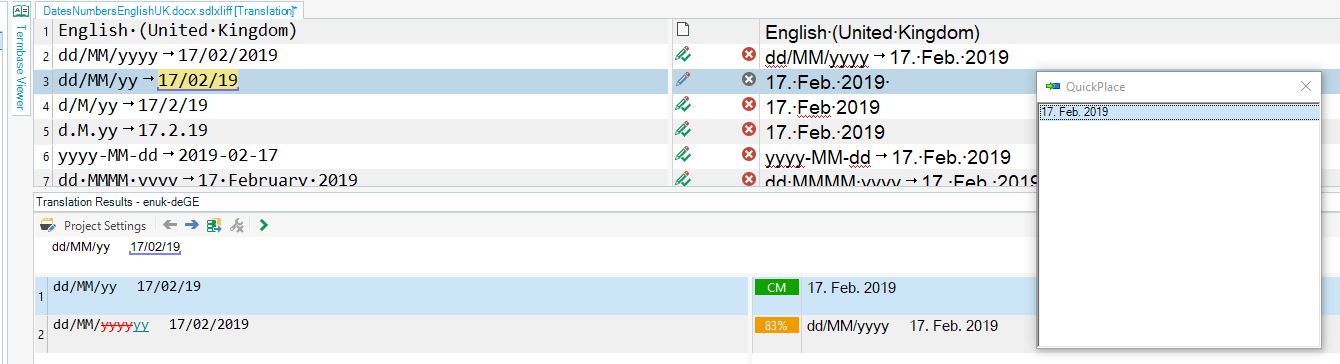The image size is (1340, 364).
Task: Click the green CM match badge
Action: [x=776, y=288]
